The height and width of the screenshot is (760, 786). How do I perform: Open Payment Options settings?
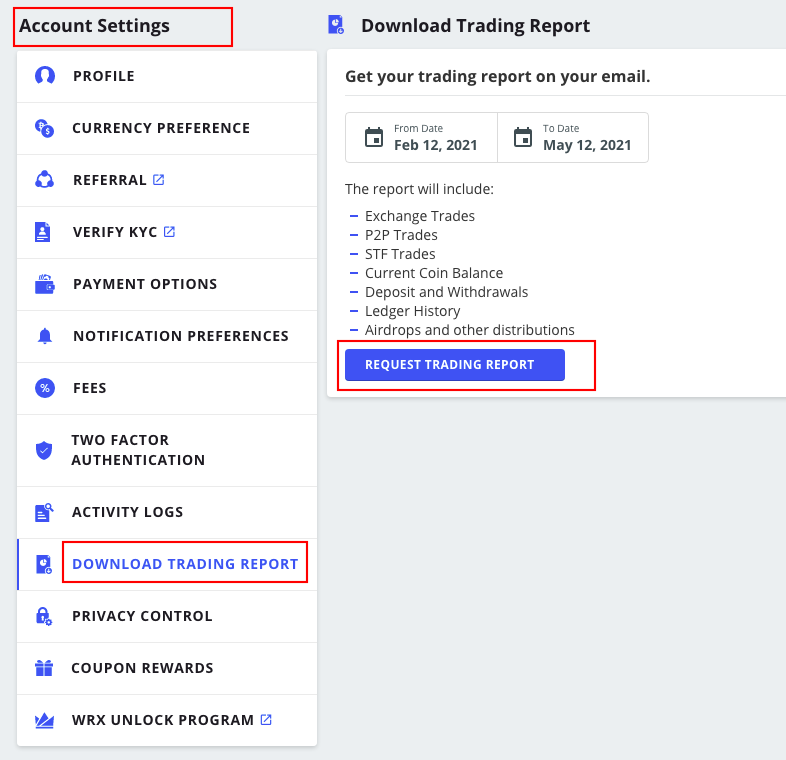coord(167,284)
